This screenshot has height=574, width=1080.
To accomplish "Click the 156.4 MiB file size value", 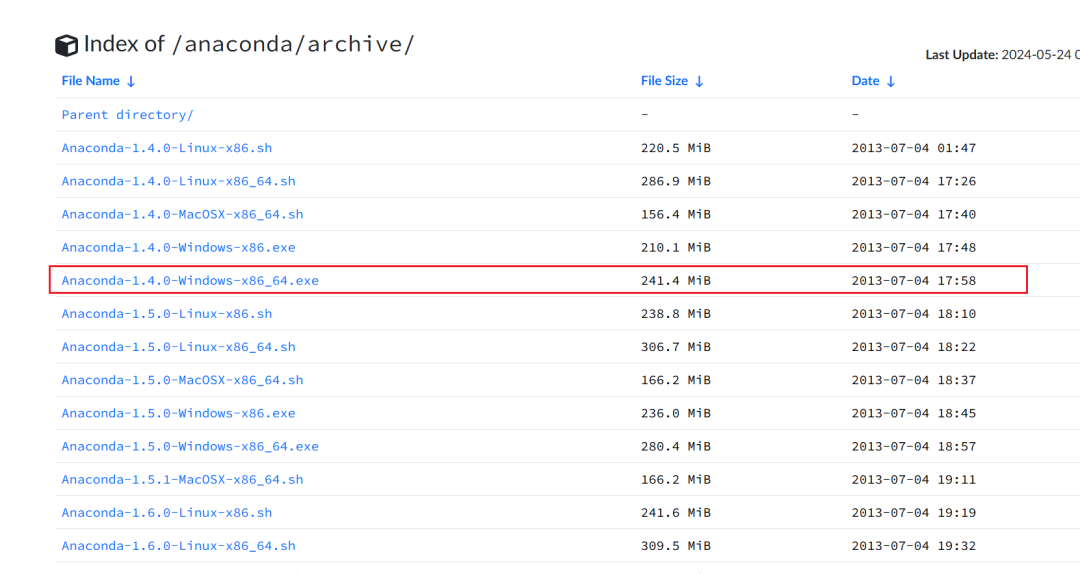I will pyautogui.click(x=676, y=214).
